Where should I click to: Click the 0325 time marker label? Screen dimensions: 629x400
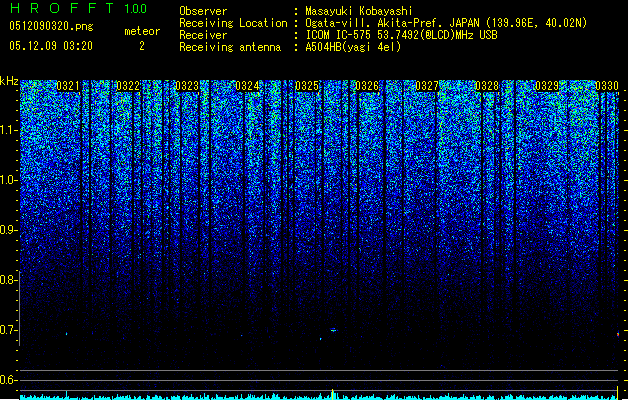pyautogui.click(x=307, y=86)
